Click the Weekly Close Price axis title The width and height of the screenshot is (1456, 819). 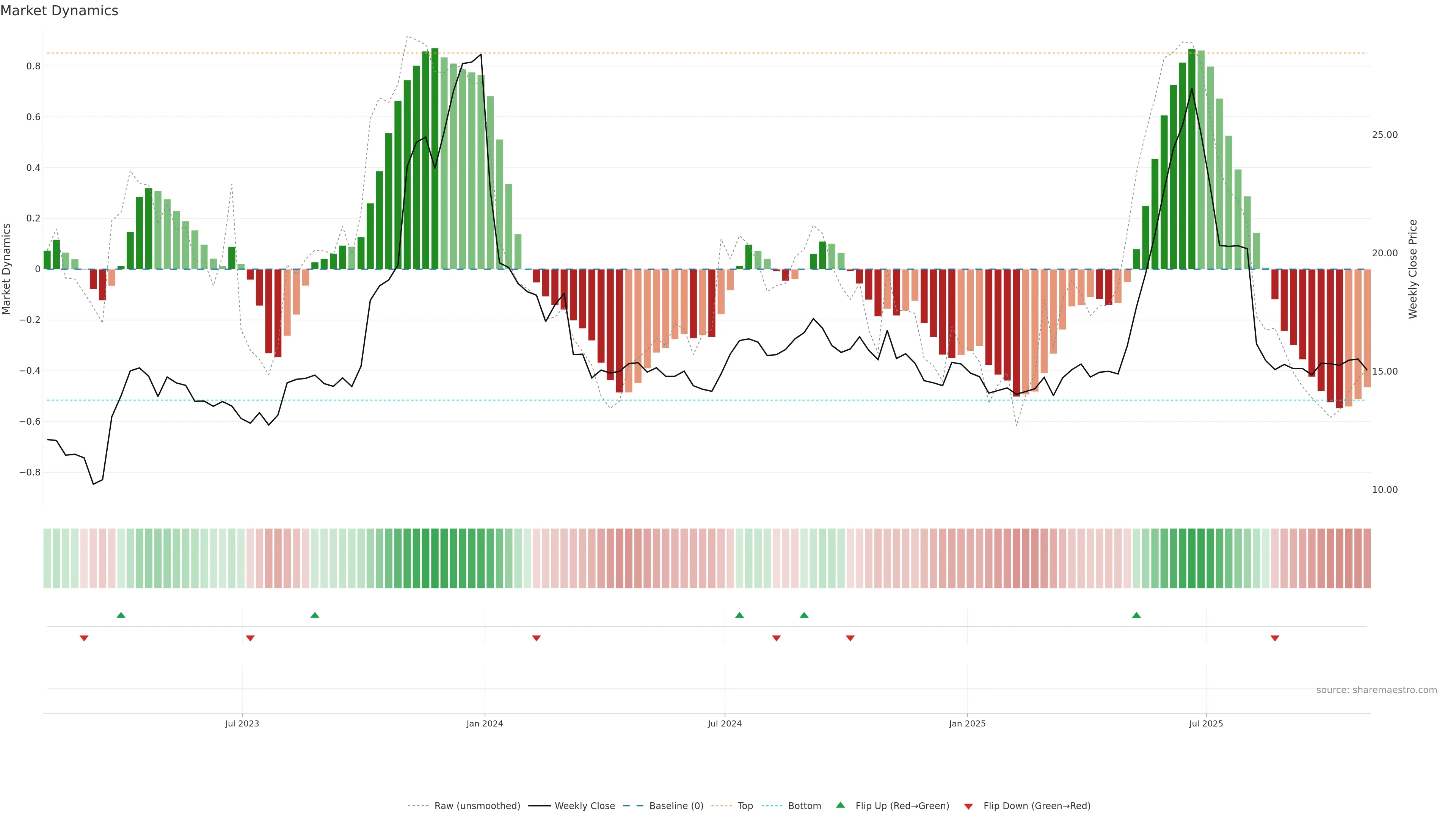[1412, 269]
